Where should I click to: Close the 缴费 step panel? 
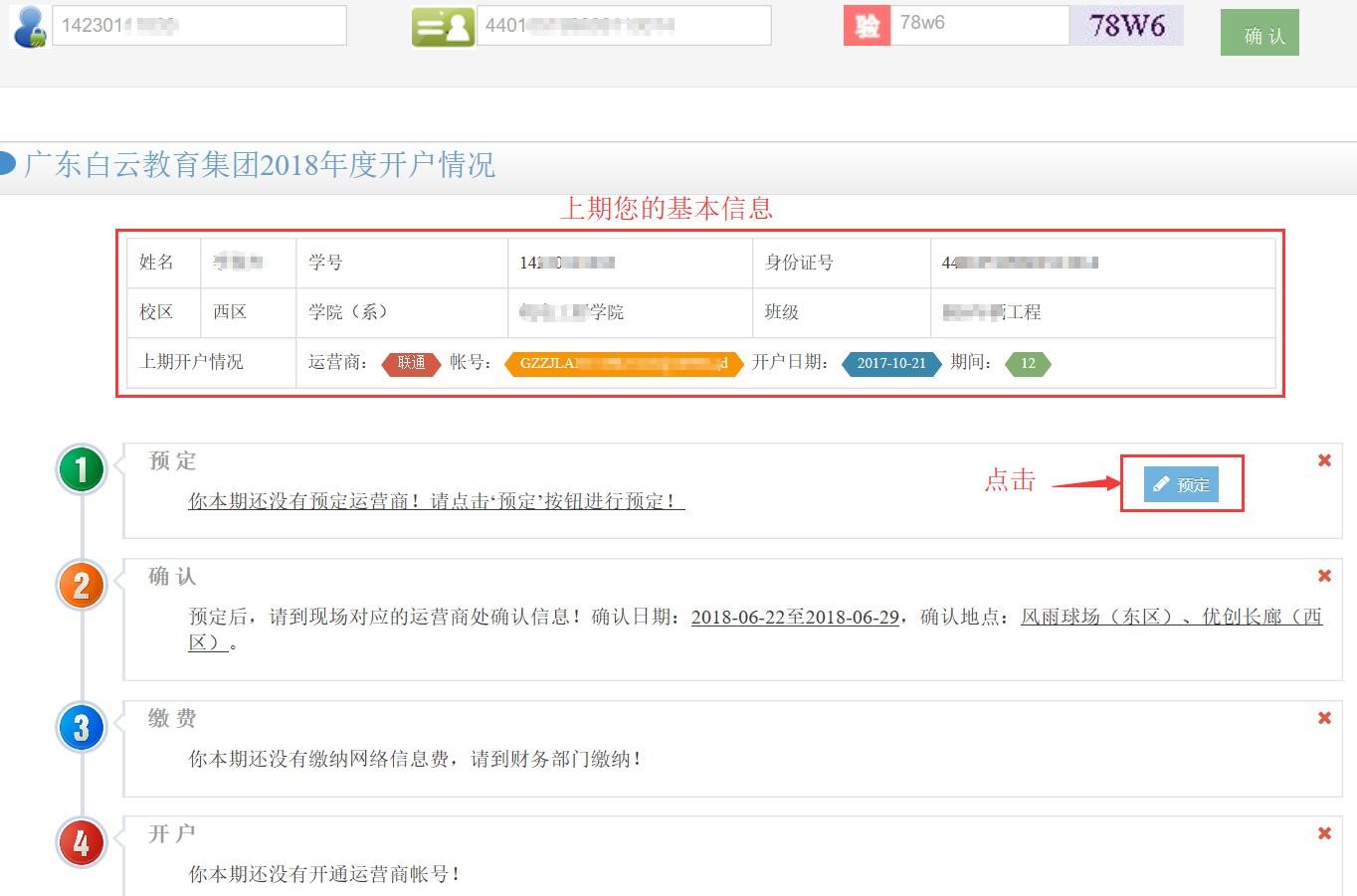(x=1324, y=718)
